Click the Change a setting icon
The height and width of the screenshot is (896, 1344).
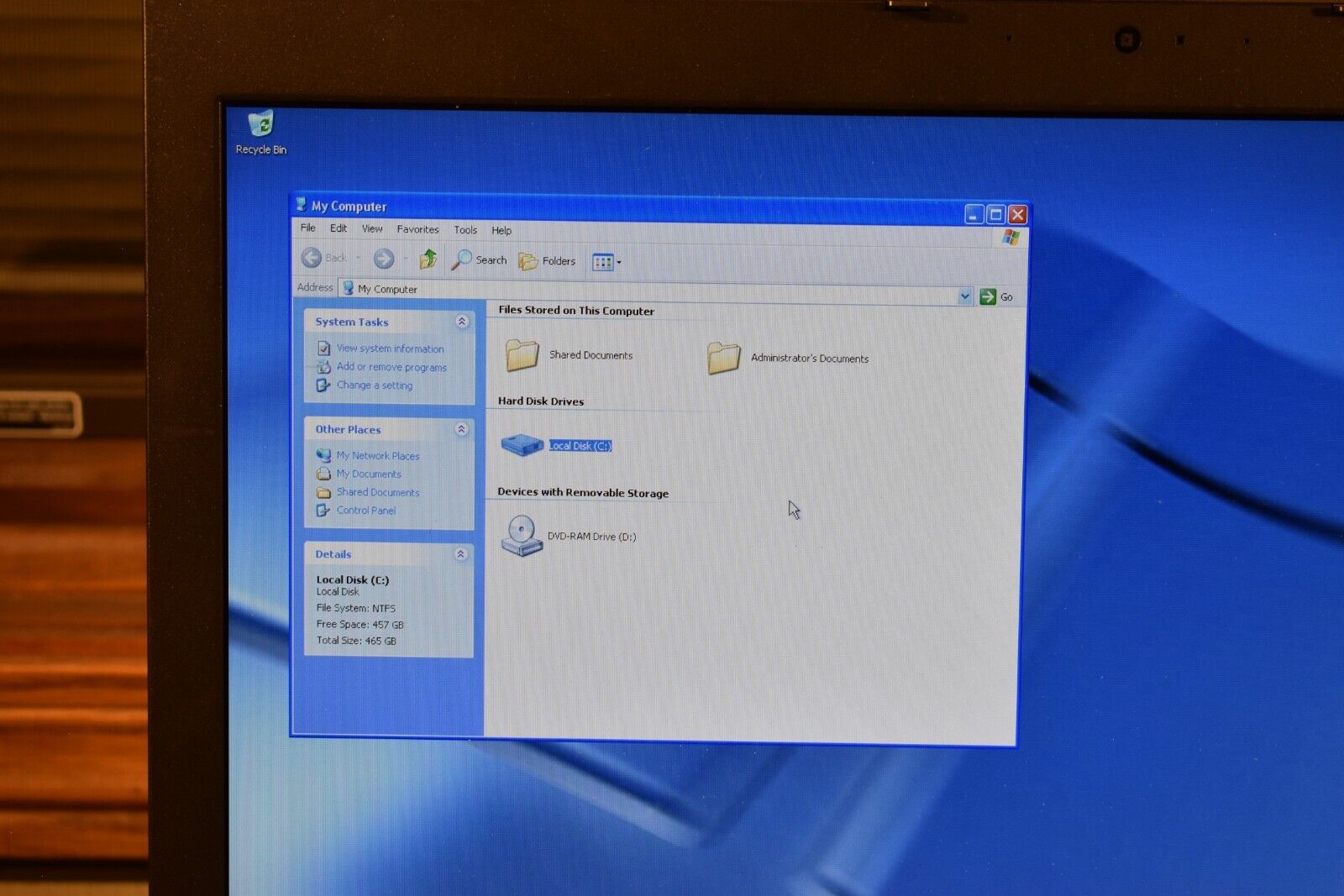coord(323,385)
